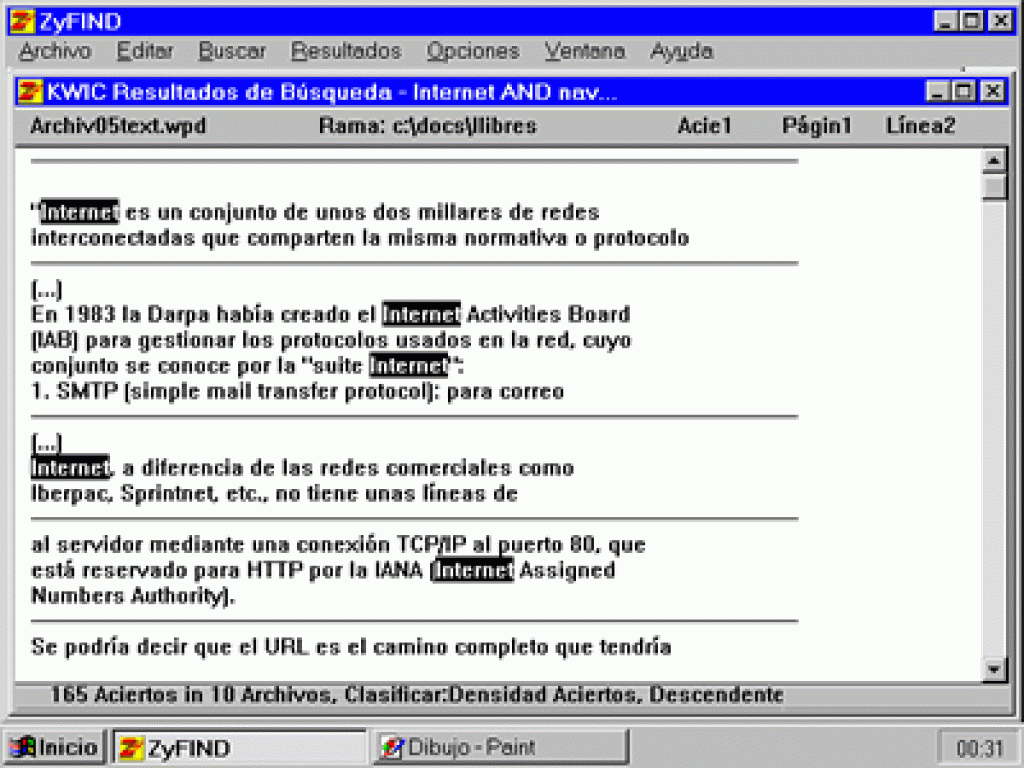
Task: Click highlighted Internet hit before Activities Board
Action: click(421, 315)
